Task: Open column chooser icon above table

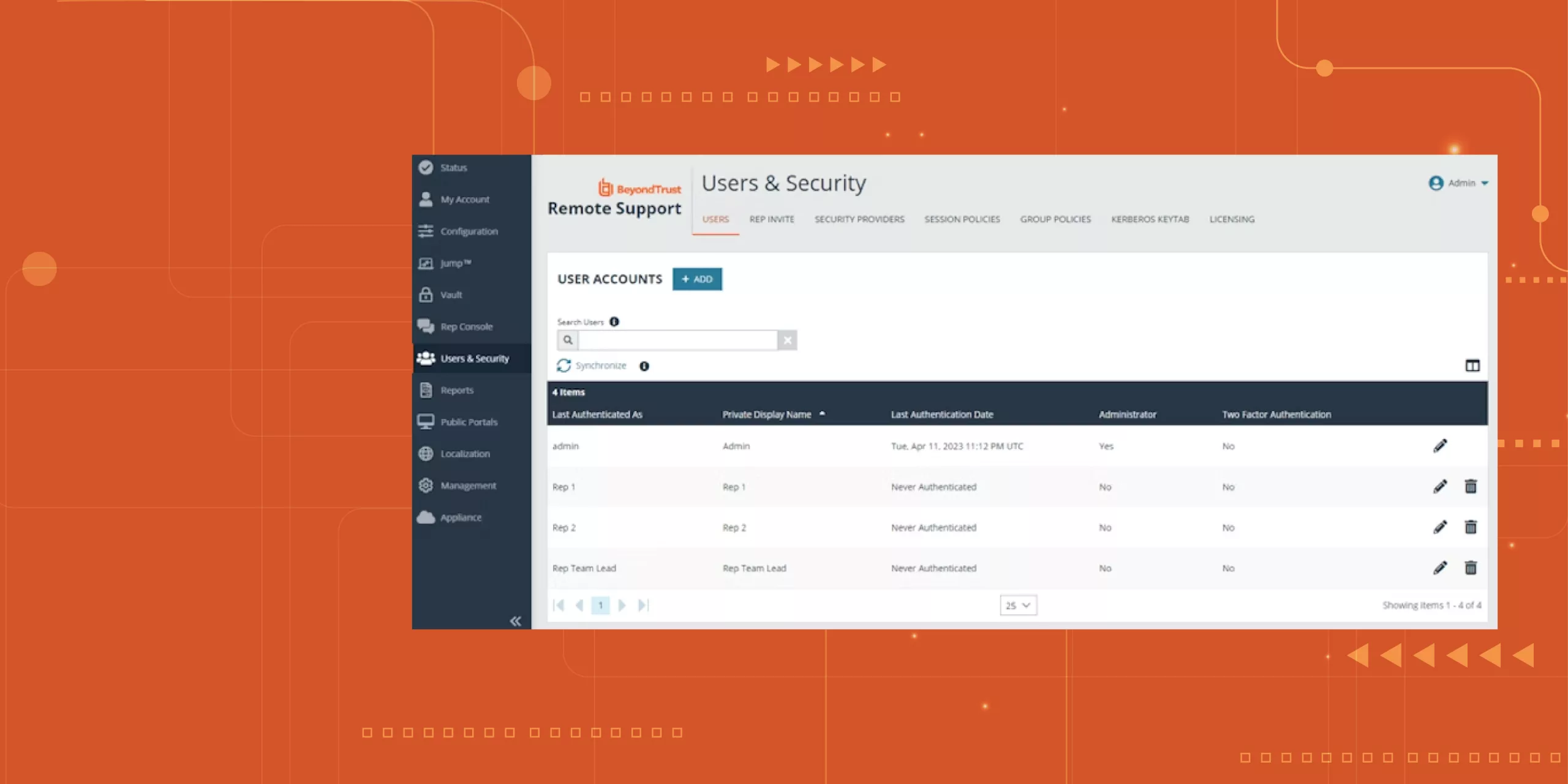Action: 1472,366
